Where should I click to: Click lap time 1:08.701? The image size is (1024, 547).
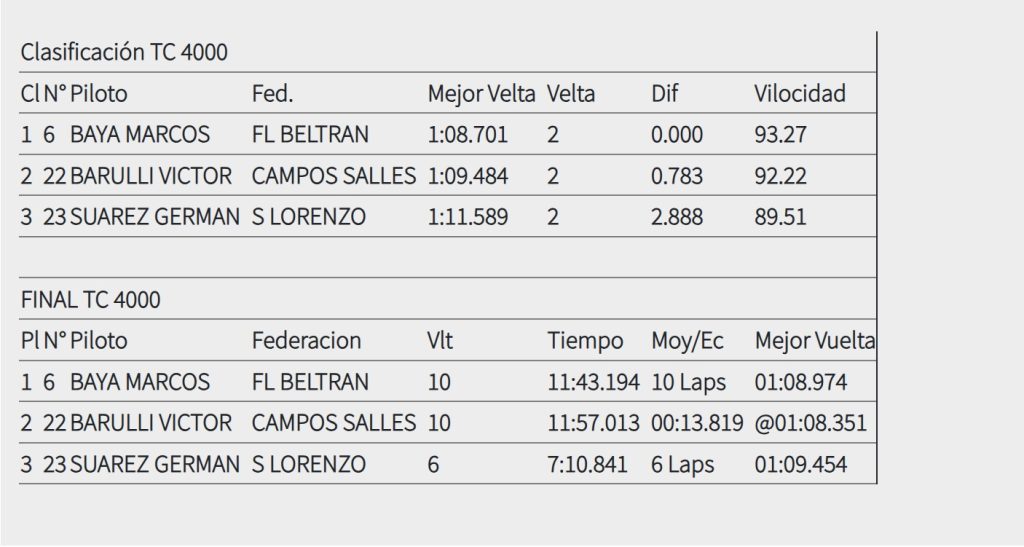click(468, 135)
